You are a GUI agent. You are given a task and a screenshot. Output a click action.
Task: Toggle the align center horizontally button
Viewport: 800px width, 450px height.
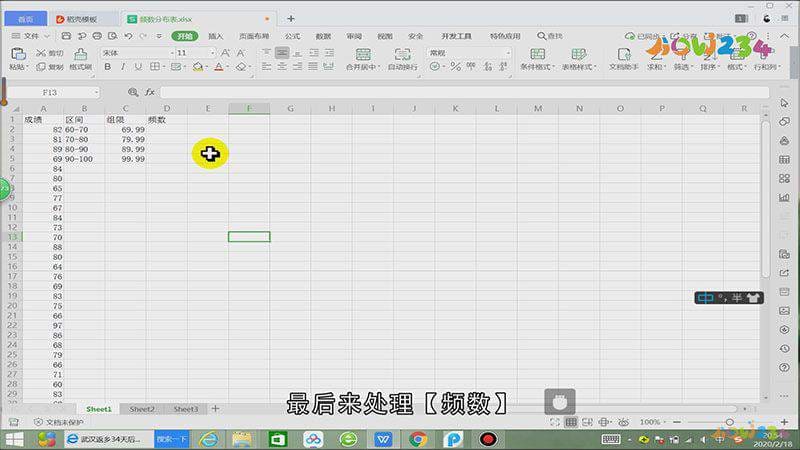[x=282, y=67]
